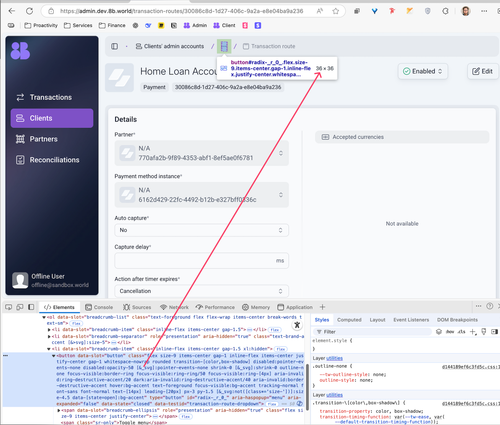This screenshot has height=425, width=500.
Task: Open the browser Extensions puzzle icon
Action: 445,11
